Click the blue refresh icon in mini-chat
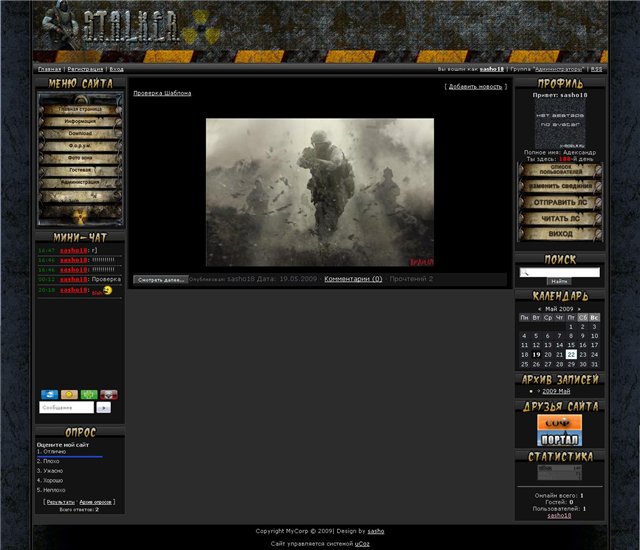This screenshot has width=640, height=550. (49, 395)
